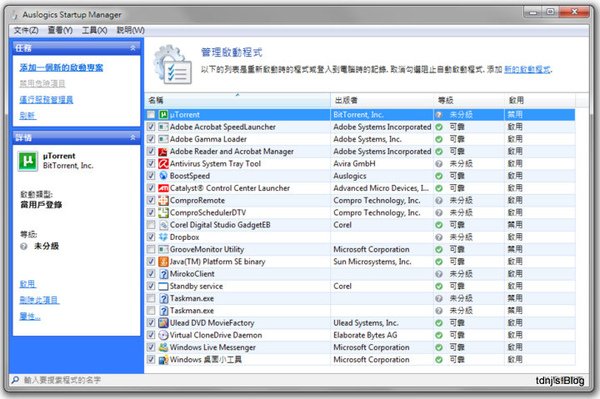Select the Sun Microsystems, Inc. publisher cell
Screen dimensions: 600x399
coord(382,262)
